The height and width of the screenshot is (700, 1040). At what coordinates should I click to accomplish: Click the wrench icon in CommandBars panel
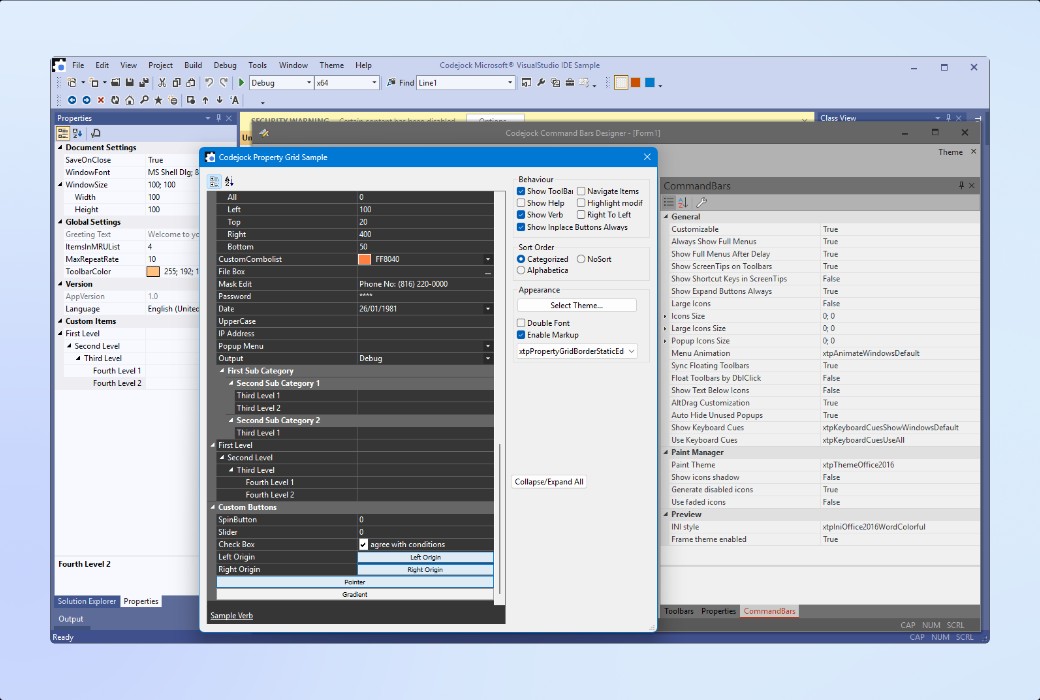point(702,202)
